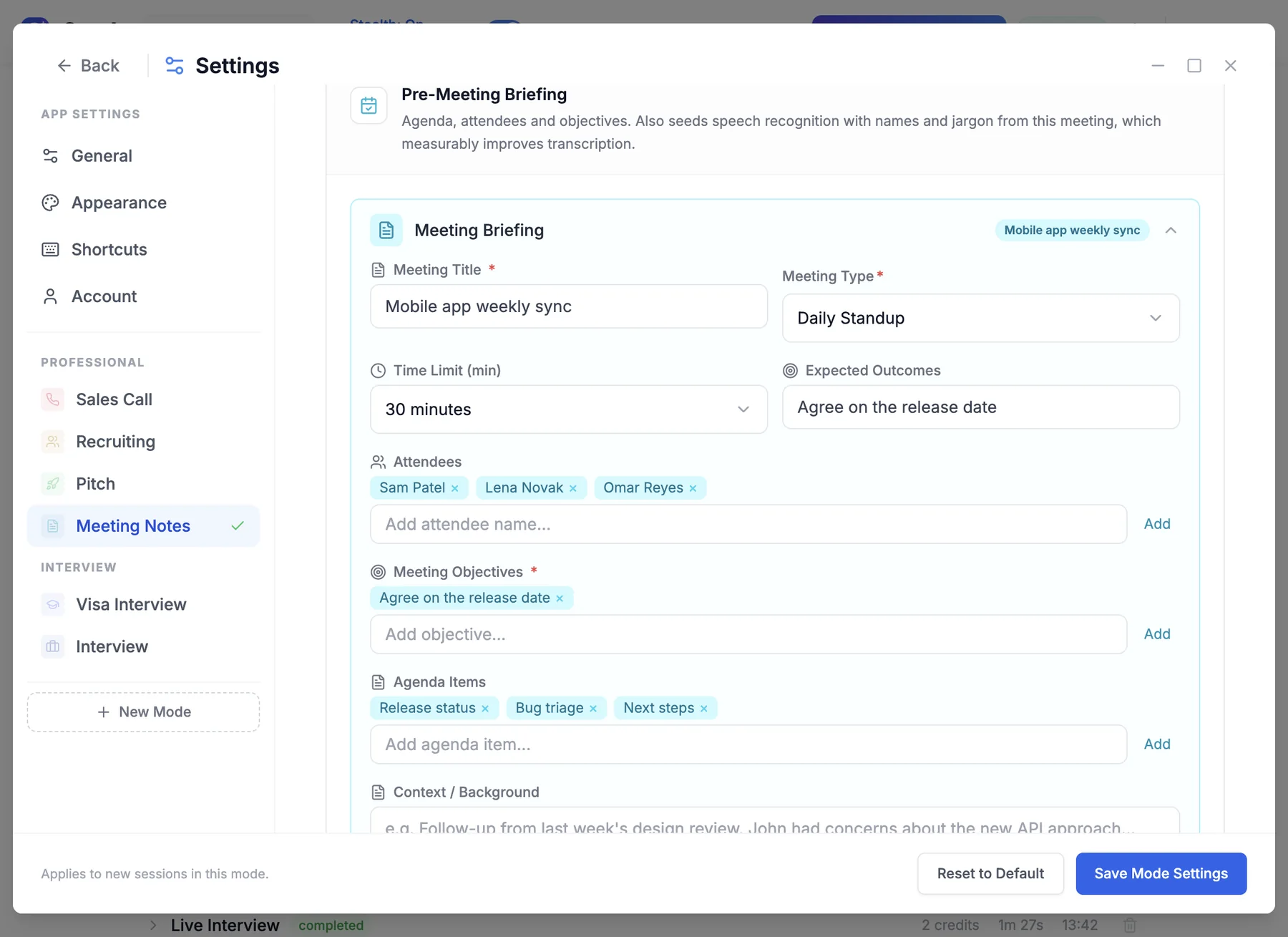Open the Account settings page
The height and width of the screenshot is (937, 1288).
point(143,296)
